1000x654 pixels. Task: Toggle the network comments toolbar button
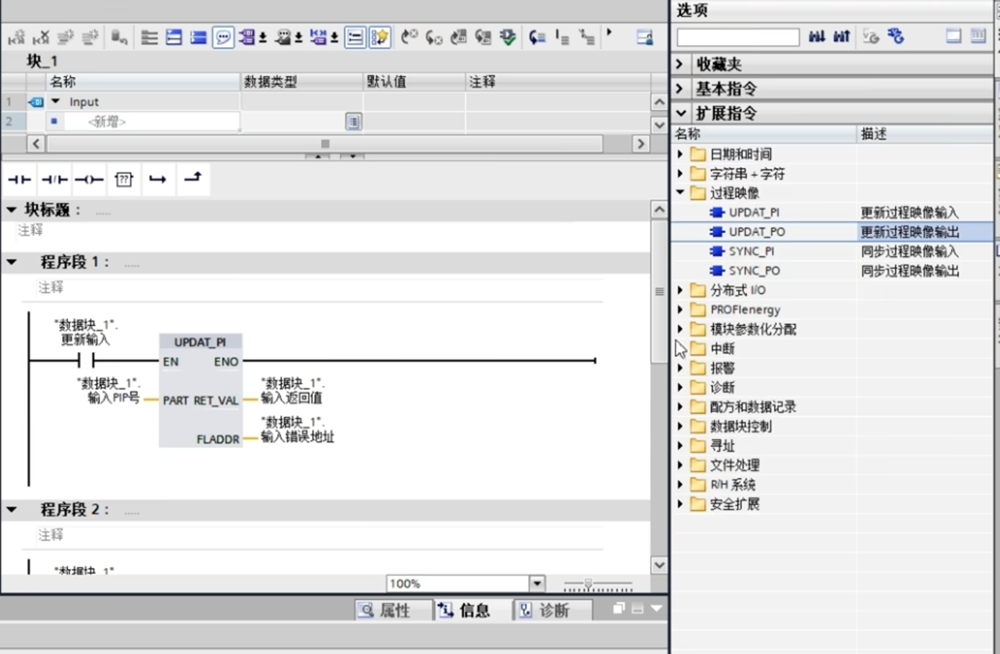223,37
